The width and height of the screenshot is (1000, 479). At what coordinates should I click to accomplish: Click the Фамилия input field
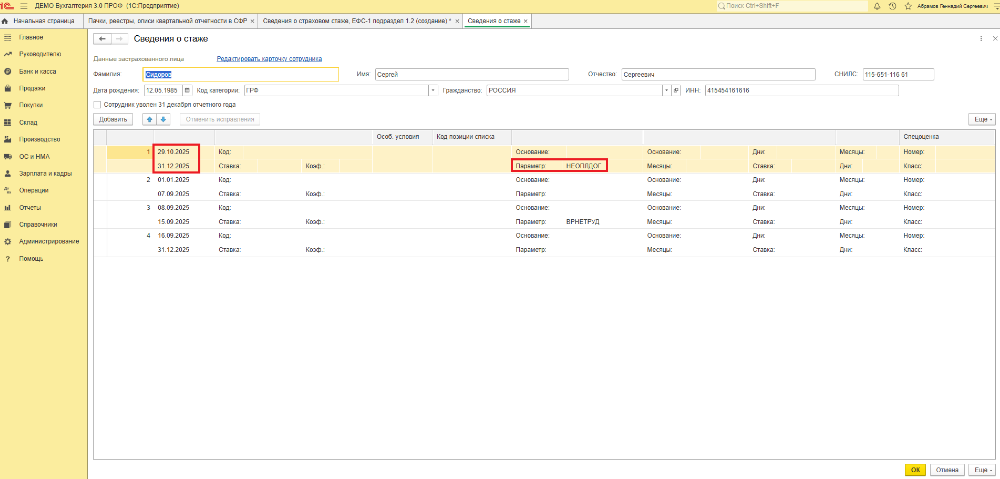point(240,75)
